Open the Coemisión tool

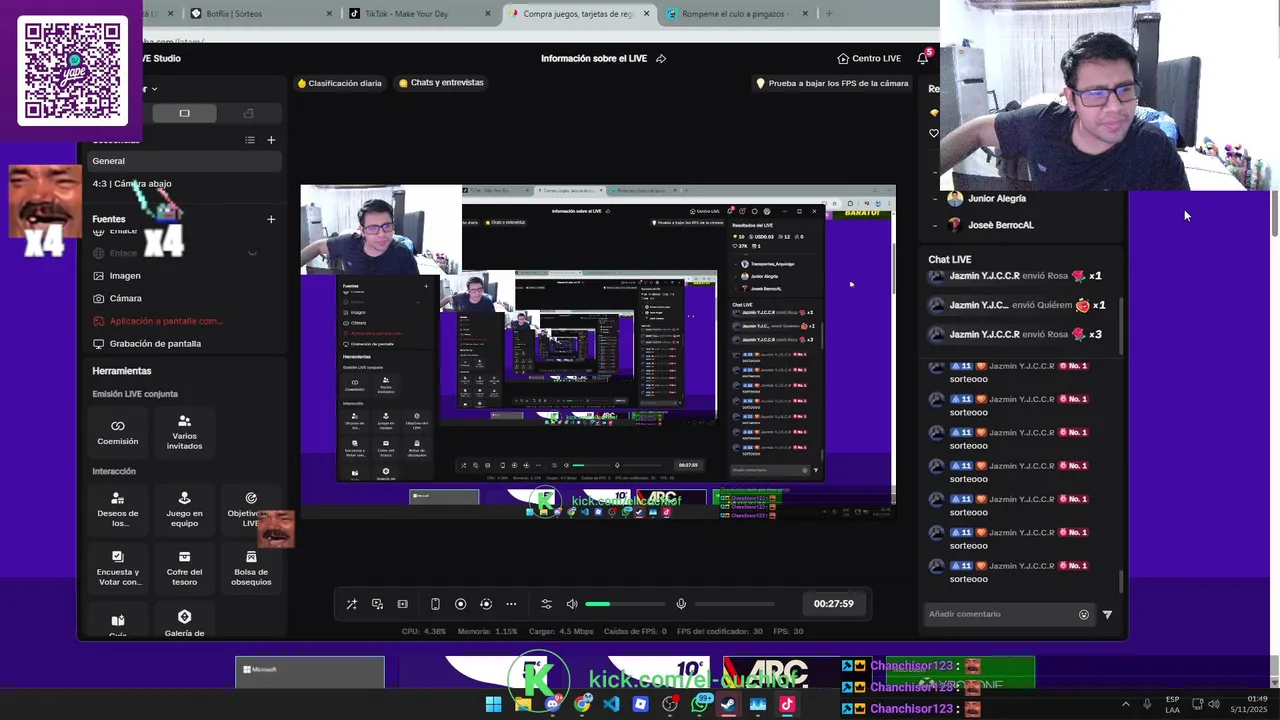tap(118, 432)
